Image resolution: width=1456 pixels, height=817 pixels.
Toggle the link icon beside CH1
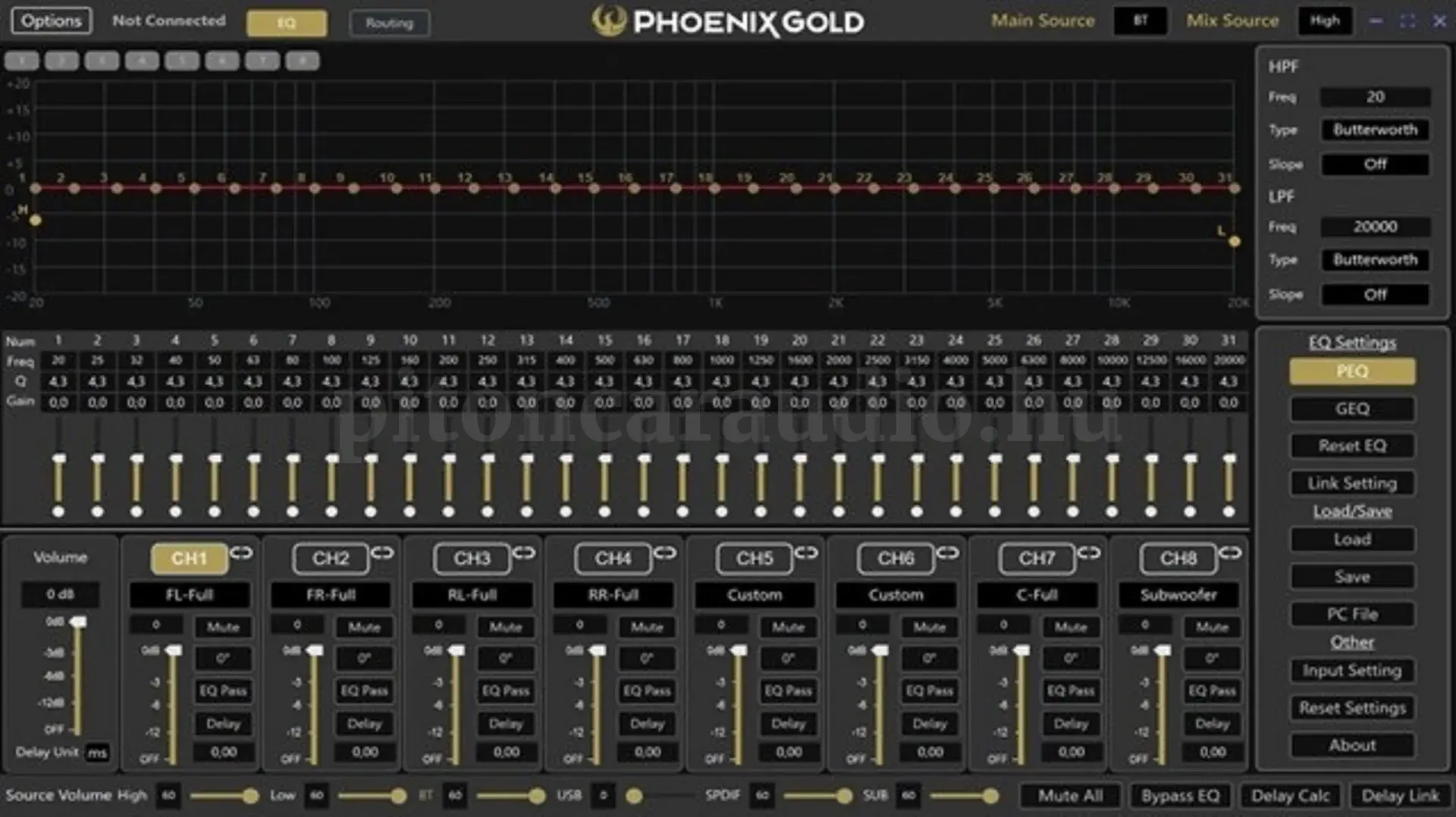pyautogui.click(x=241, y=552)
